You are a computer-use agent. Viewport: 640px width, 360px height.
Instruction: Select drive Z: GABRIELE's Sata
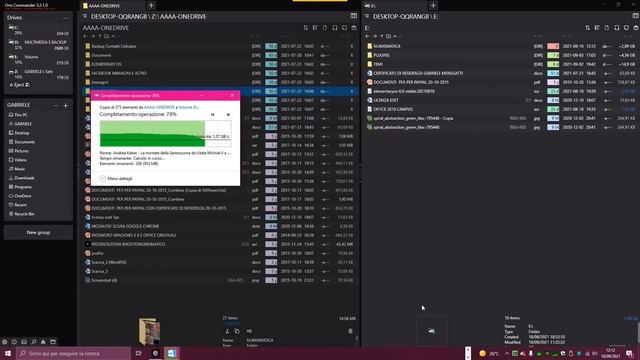tap(38, 74)
